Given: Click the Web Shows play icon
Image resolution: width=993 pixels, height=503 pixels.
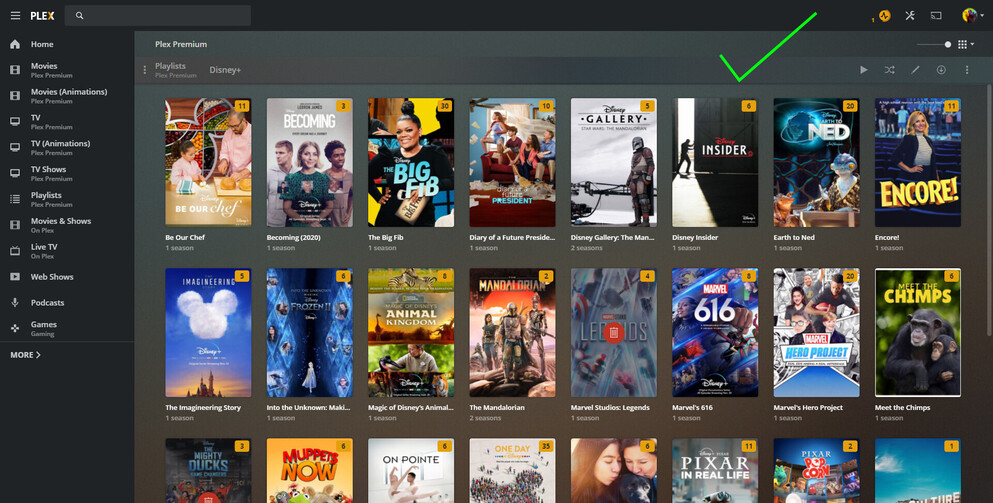Looking at the screenshot, I should [15, 277].
